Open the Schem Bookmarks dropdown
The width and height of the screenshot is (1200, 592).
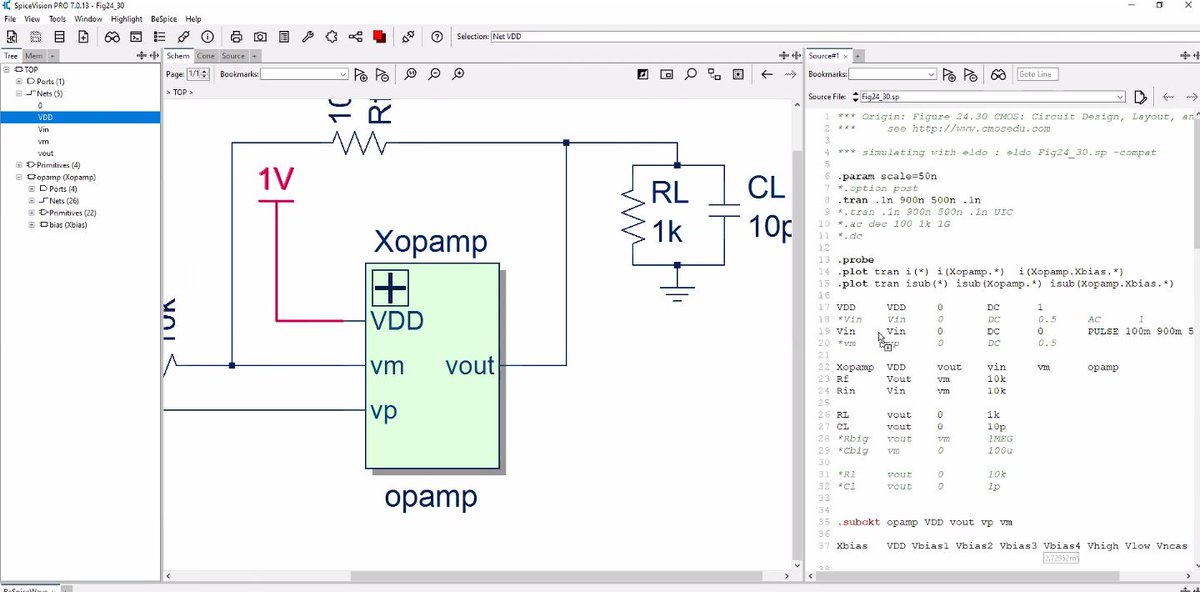343,74
